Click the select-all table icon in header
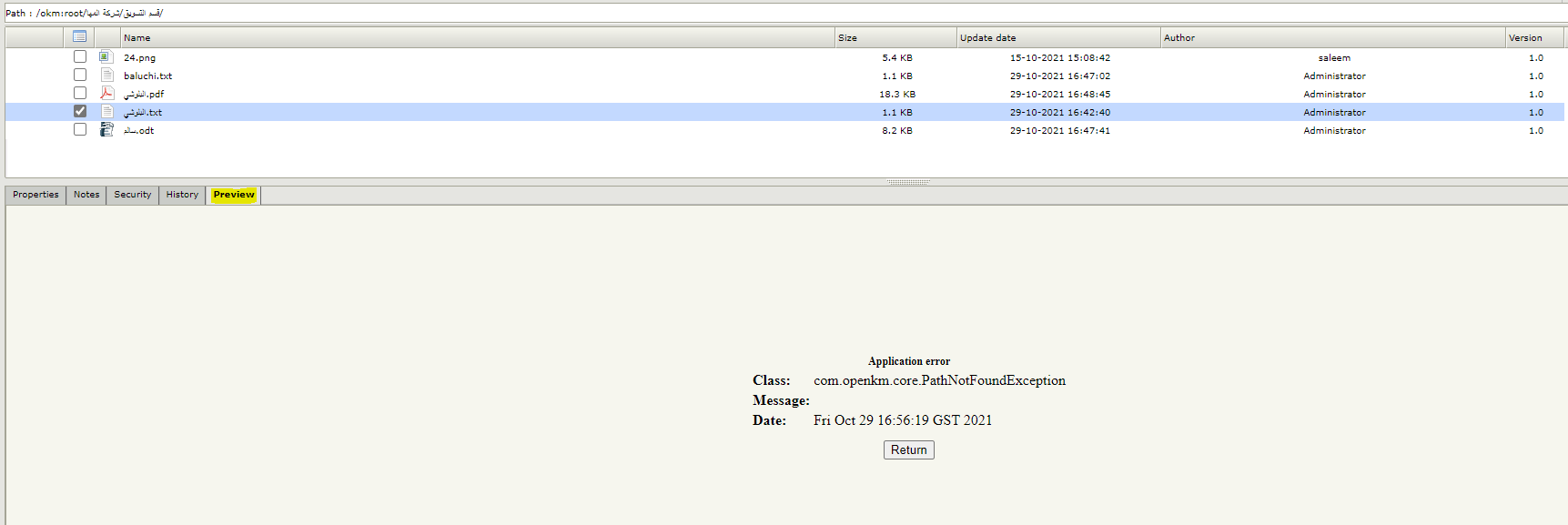Screen dimensions: 1568x525 (79, 37)
